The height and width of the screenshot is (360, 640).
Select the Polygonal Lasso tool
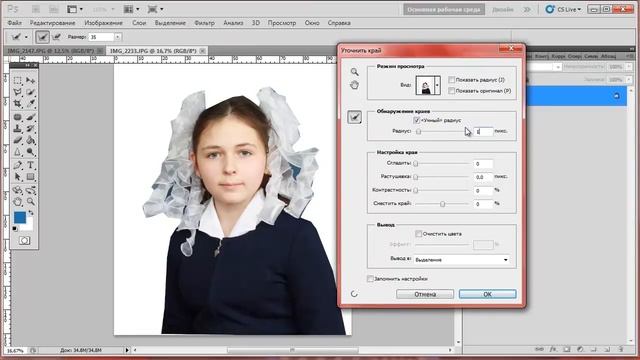tap(18, 92)
